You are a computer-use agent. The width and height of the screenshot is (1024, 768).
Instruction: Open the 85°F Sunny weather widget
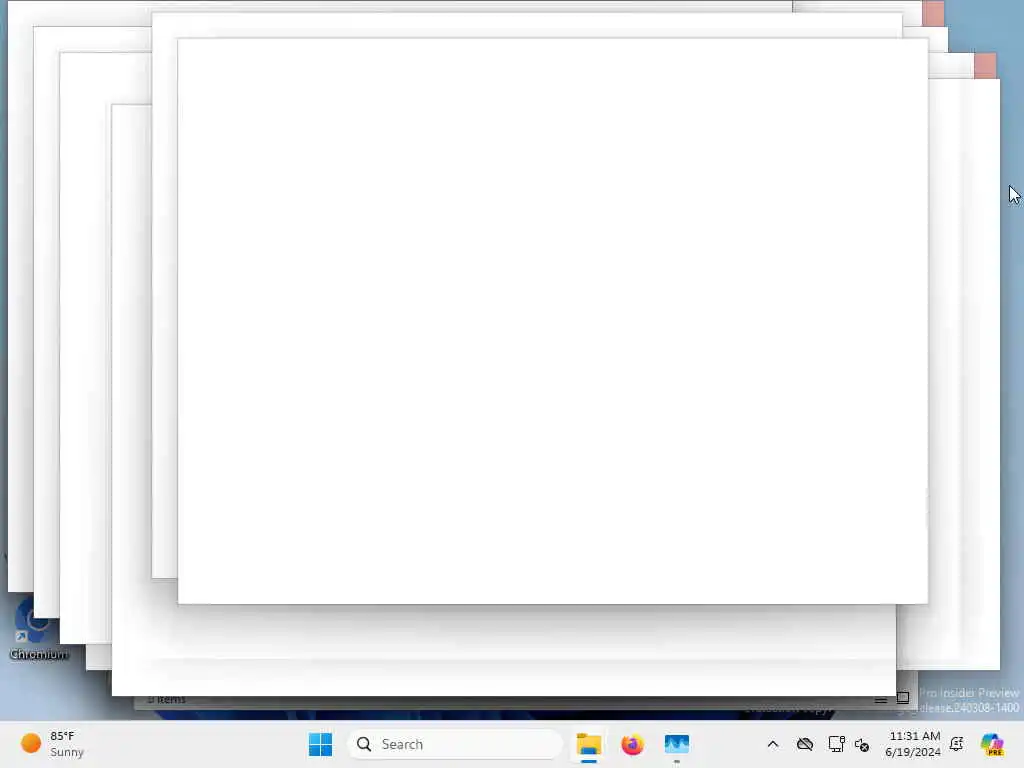[x=52, y=744]
